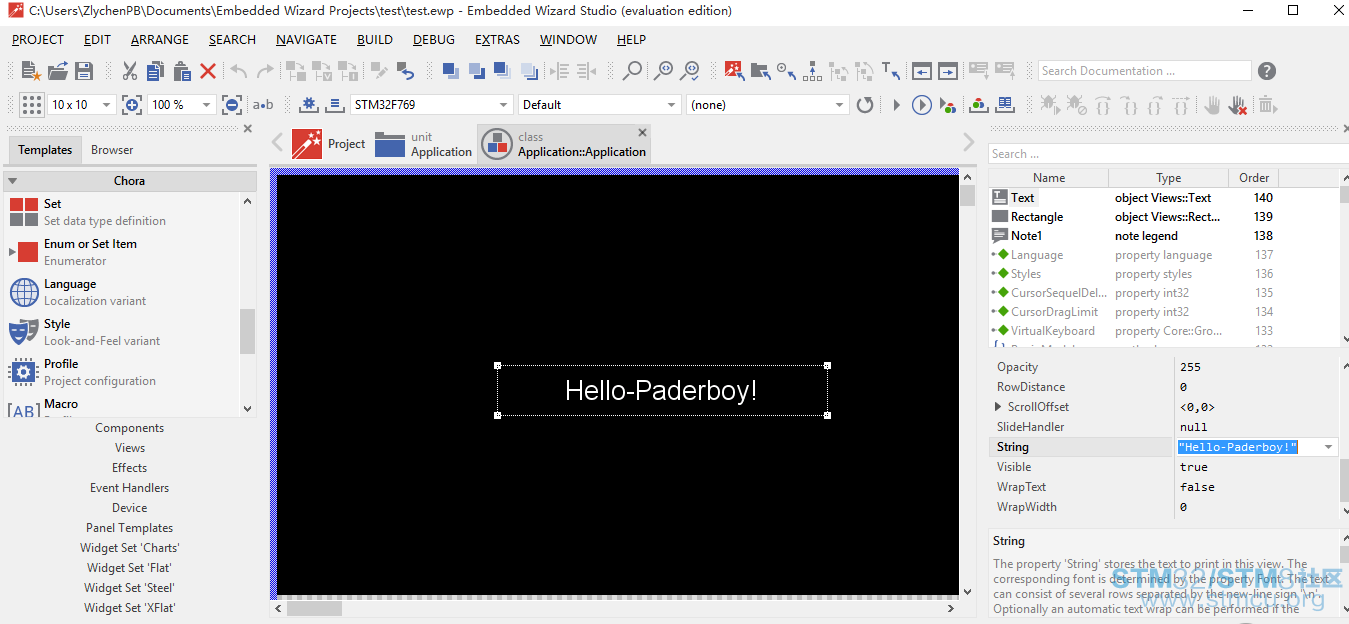Screen dimensions: 1349x624
Task: Open the EXTRAS menu
Action: (x=497, y=40)
